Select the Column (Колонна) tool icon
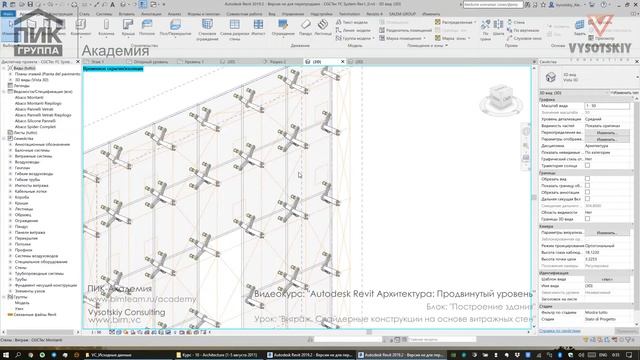Viewport: 640px width, 360px height. point(106,24)
